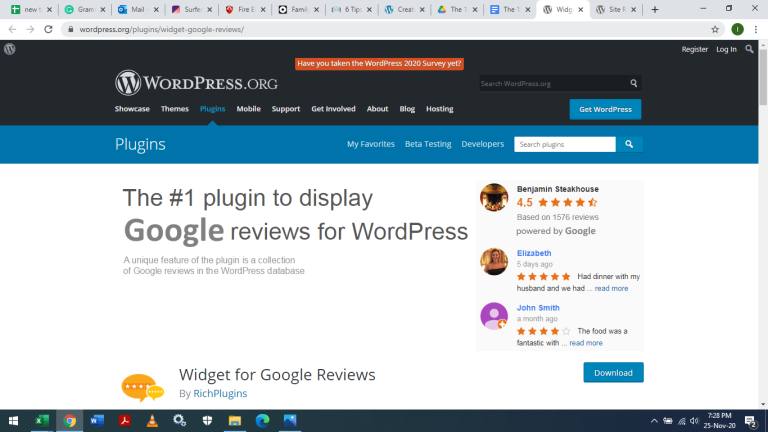
Task: Open the Mobile menu item
Action: [248, 109]
